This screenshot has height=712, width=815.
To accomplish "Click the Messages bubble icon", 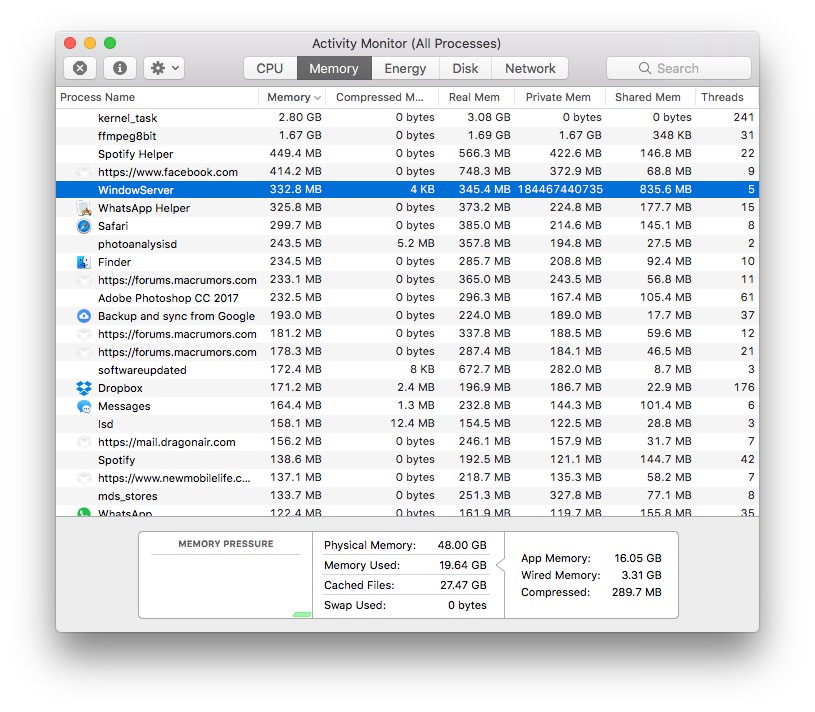I will [84, 406].
